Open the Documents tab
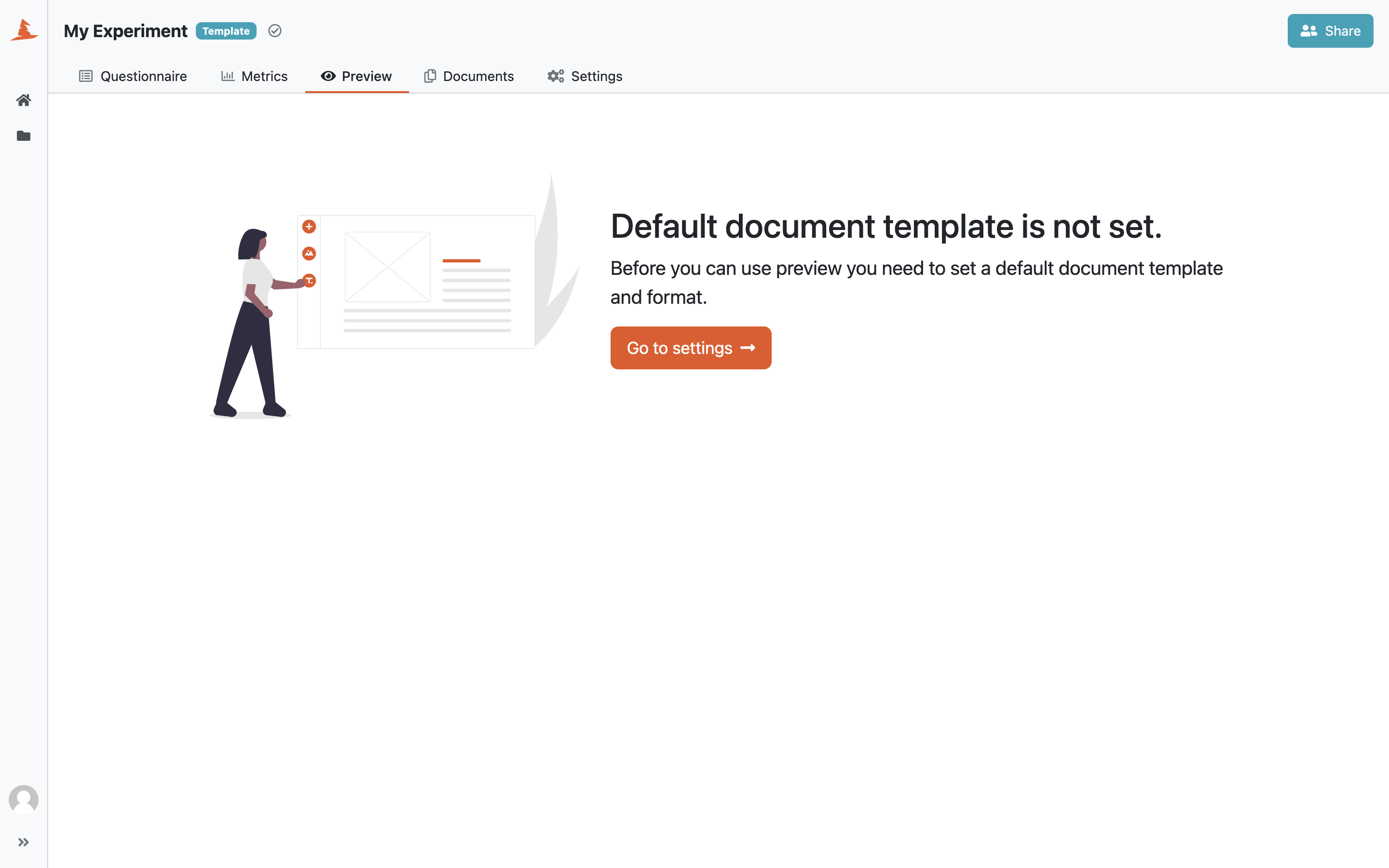This screenshot has height=868, width=1389. point(469,76)
